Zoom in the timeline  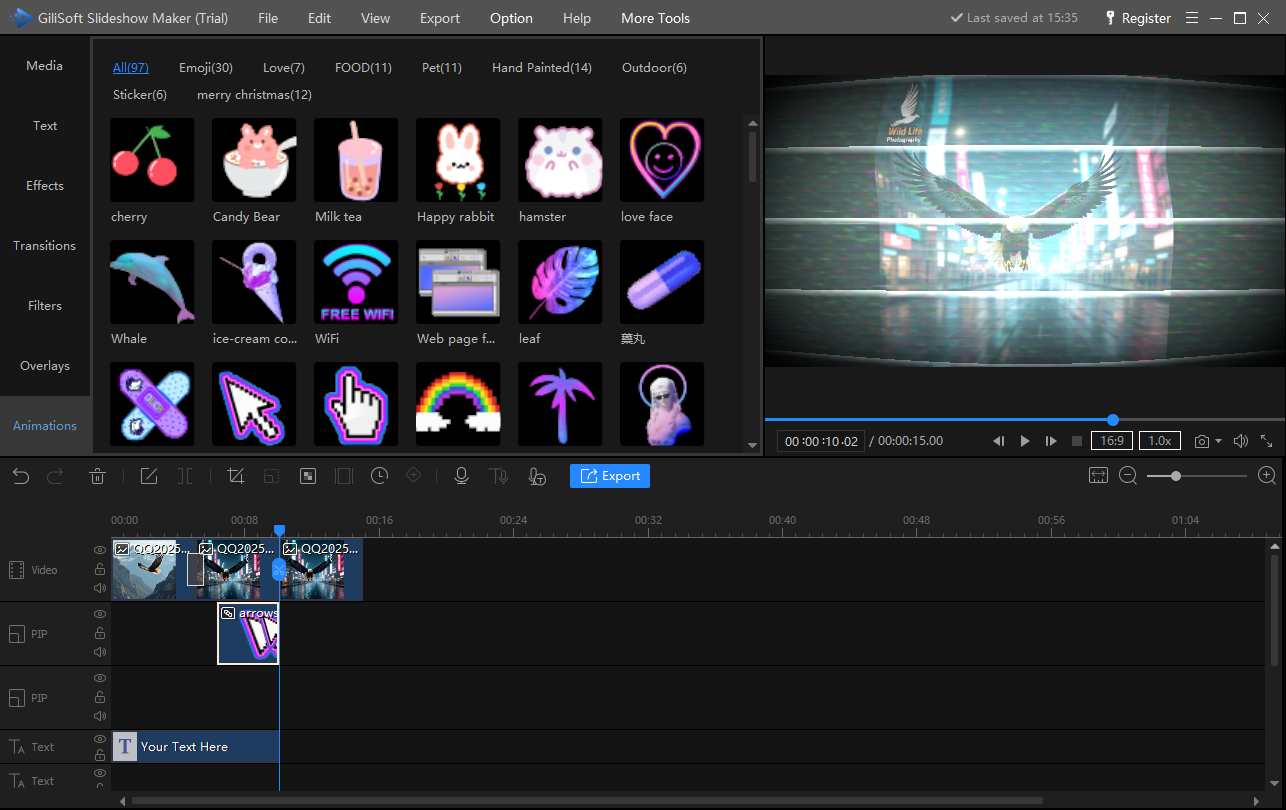[x=1266, y=476]
